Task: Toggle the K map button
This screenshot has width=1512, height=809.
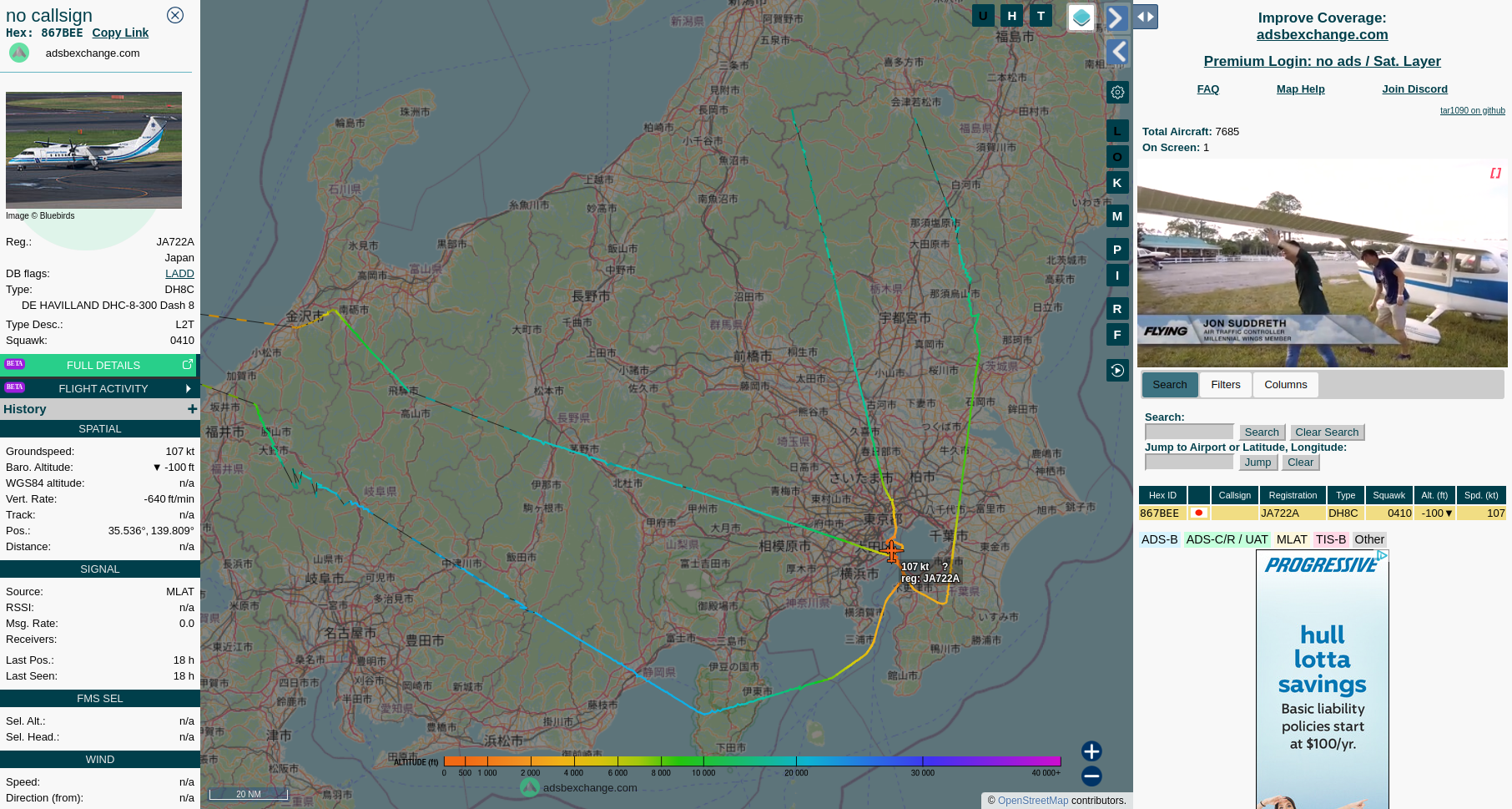Action: tap(1117, 183)
